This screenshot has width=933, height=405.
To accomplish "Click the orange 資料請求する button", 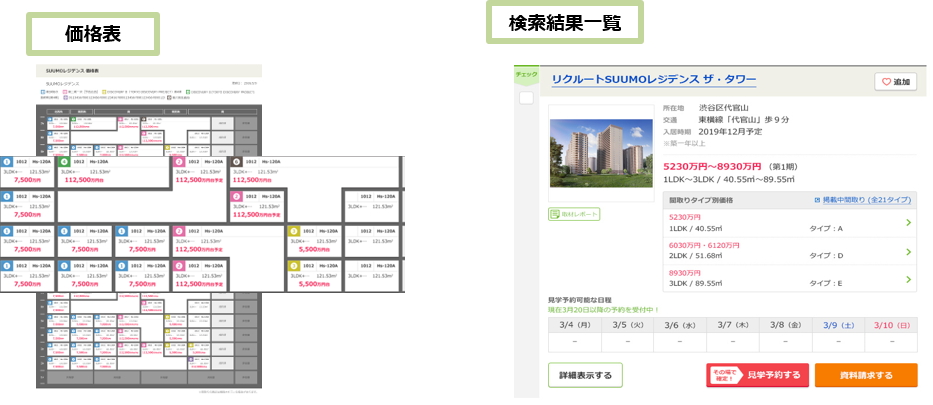I will (866, 375).
